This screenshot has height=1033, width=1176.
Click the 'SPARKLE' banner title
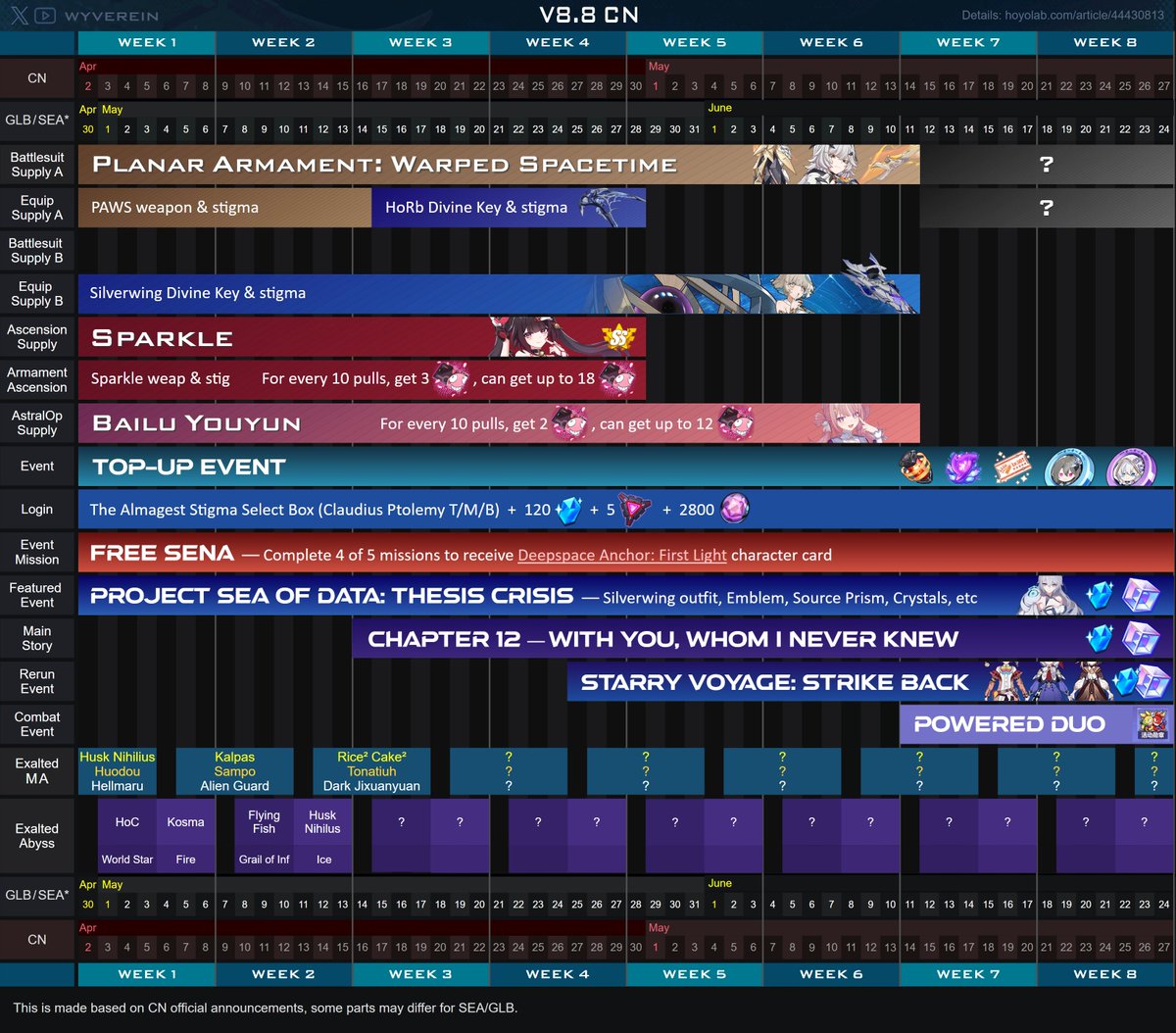point(162,338)
